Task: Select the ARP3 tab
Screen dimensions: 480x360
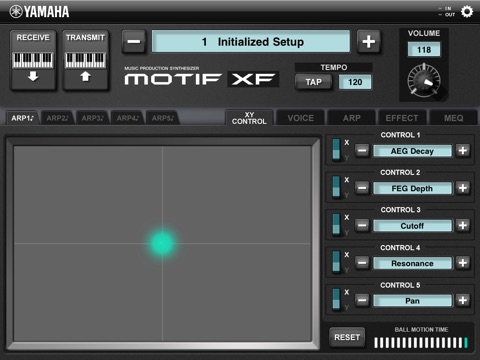Action: pos(92,118)
